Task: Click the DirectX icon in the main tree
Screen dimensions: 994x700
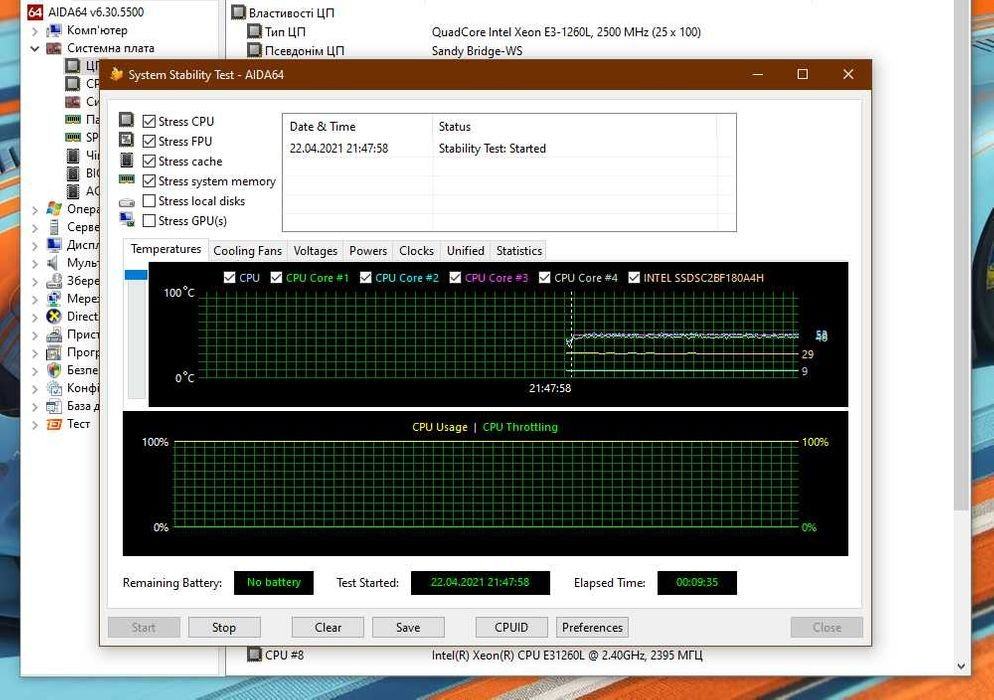Action: (55, 316)
